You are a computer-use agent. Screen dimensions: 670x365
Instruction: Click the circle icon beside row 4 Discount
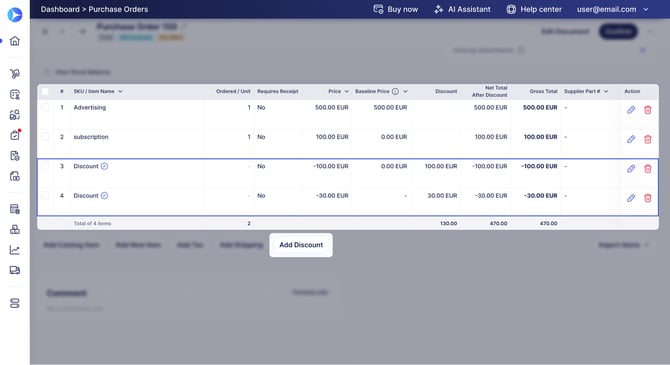[x=104, y=196]
